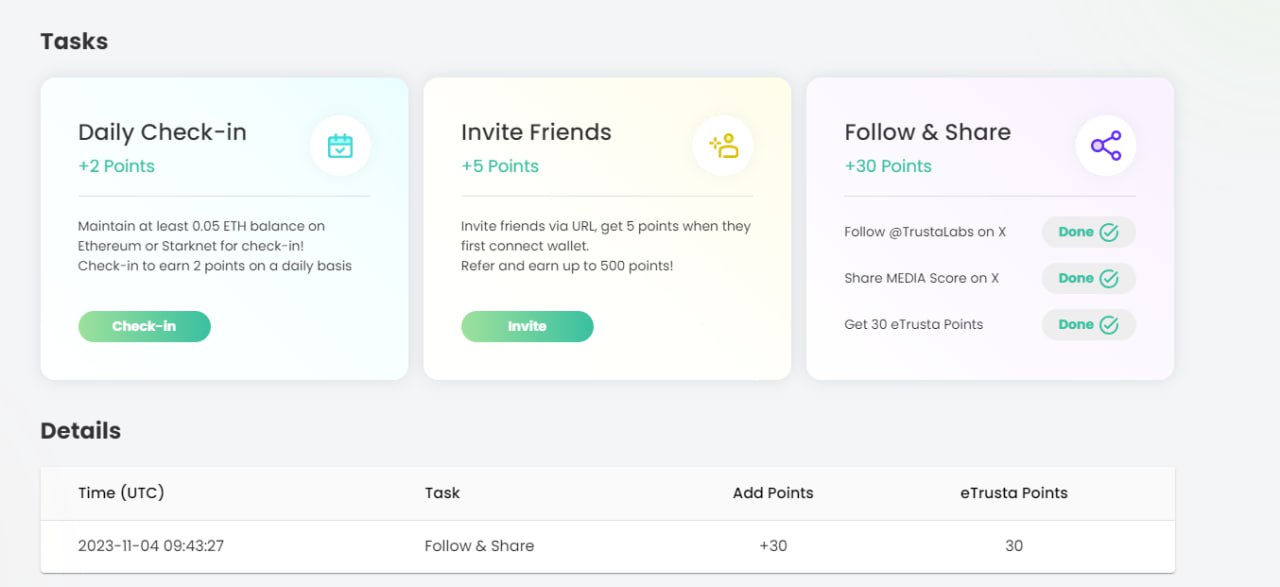1280x587 pixels.
Task: Click the Follow & Share share icon
Action: click(1106, 146)
